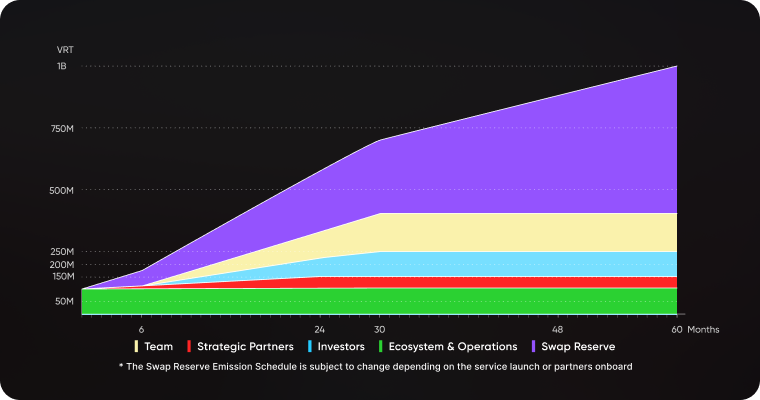Click the green Ecosystem & Operations legend swatch
Image resolution: width=760 pixels, height=400 pixels.
383,346
